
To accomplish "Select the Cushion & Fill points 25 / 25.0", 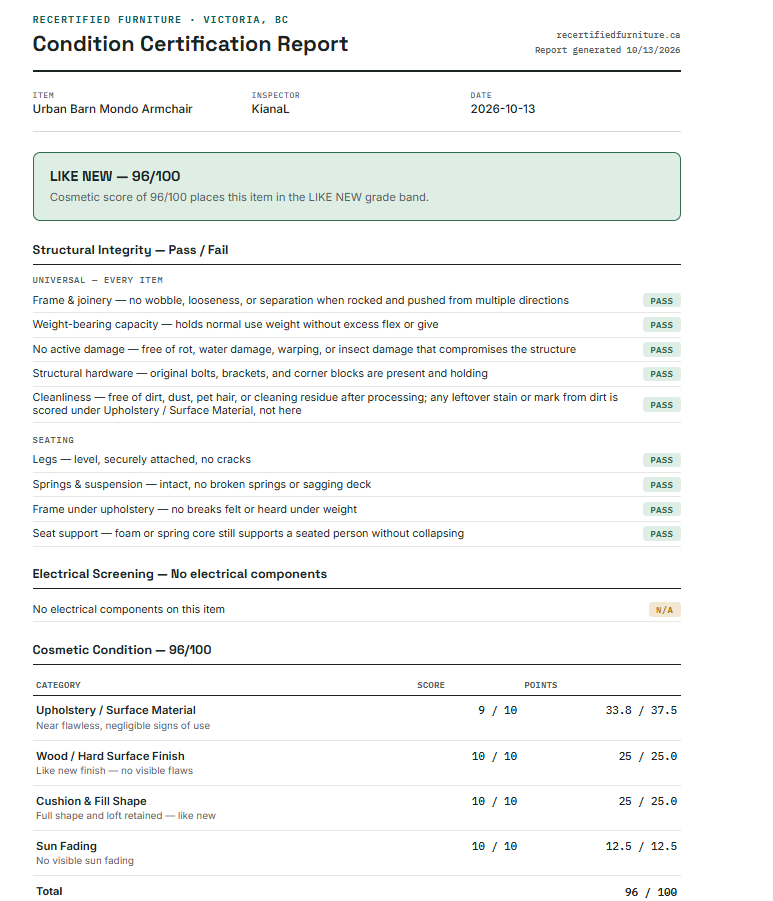I will click(648, 801).
